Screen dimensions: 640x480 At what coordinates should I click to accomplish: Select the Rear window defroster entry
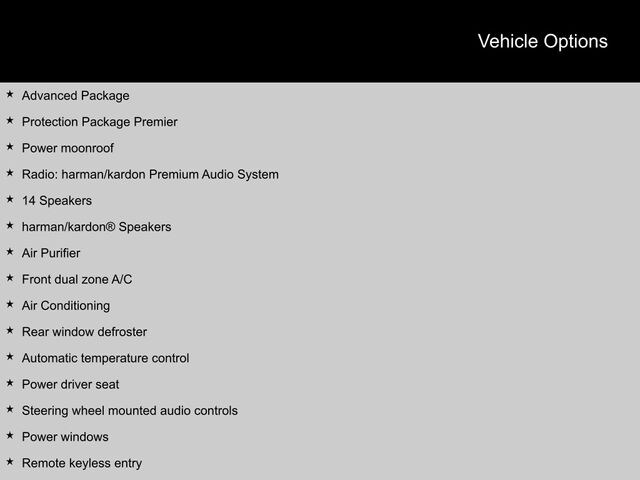tap(84, 332)
